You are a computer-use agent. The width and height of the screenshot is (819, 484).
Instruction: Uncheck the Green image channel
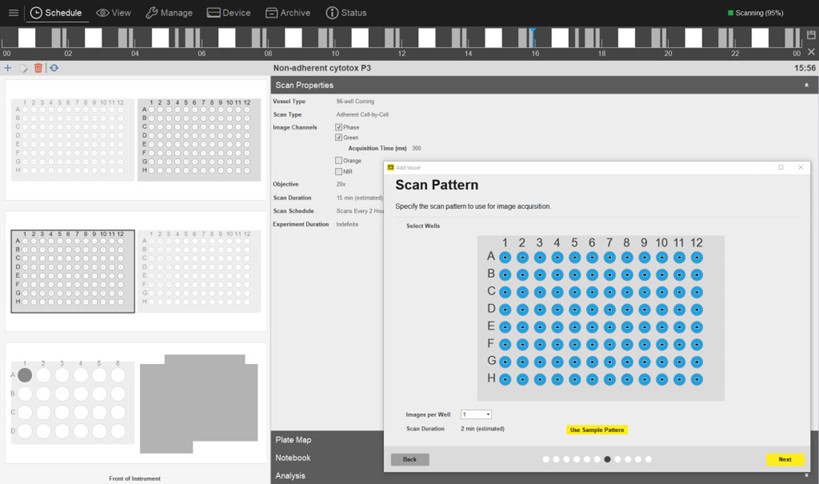[339, 137]
